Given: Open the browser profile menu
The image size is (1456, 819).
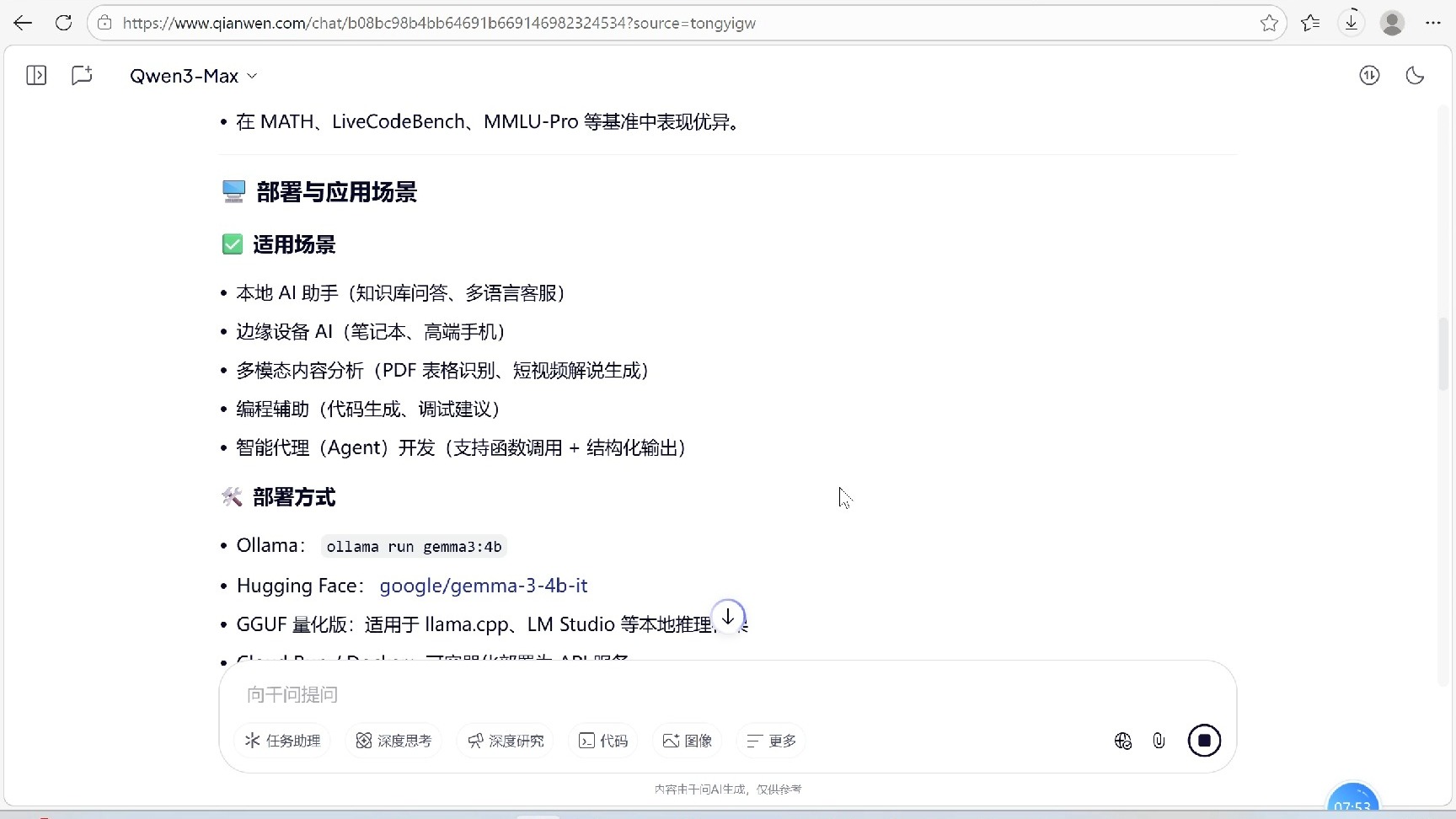Looking at the screenshot, I should (1392, 23).
